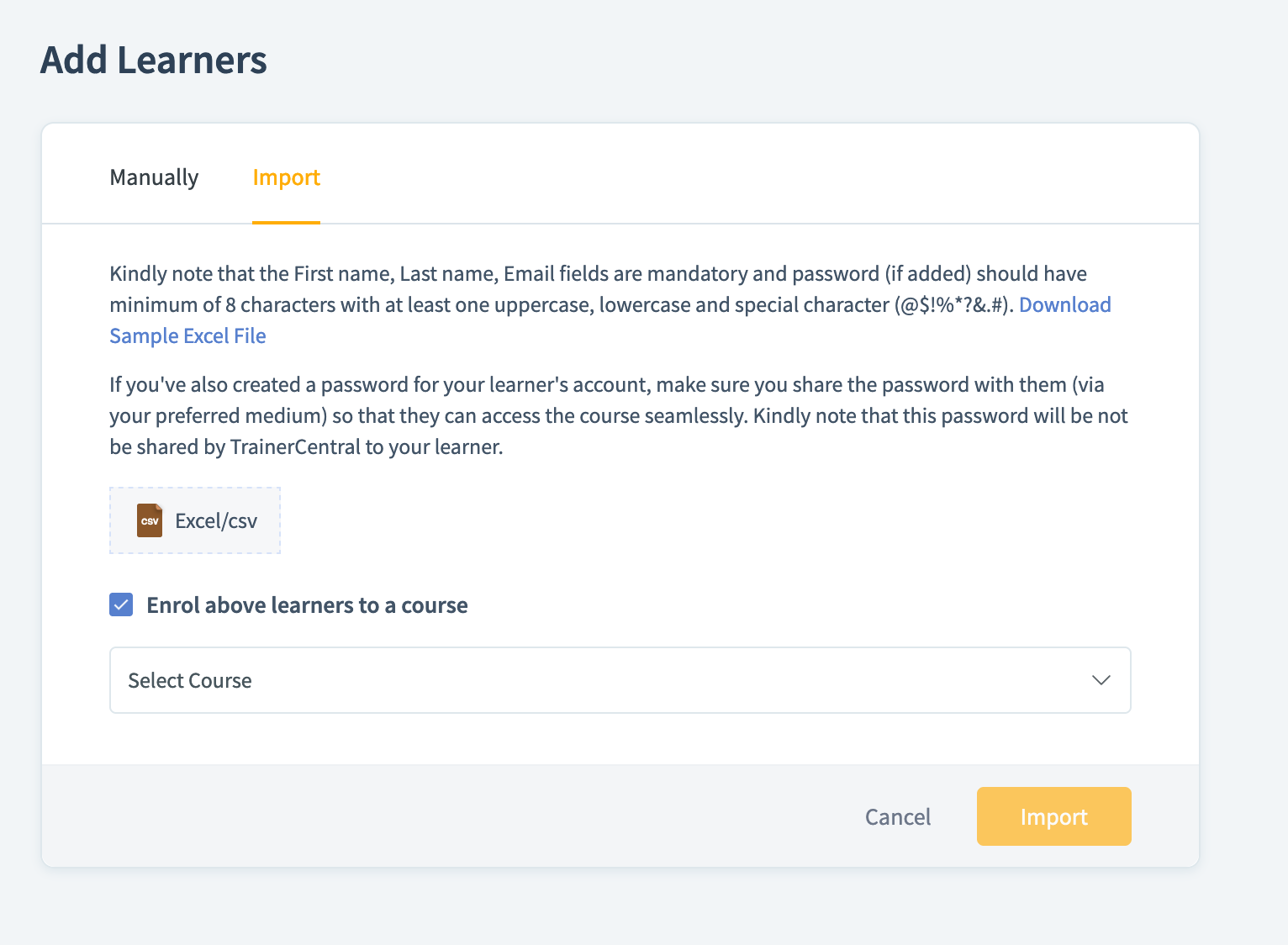Open the Download link for sample file
This screenshot has width=1288, height=945.
pyautogui.click(x=1064, y=304)
